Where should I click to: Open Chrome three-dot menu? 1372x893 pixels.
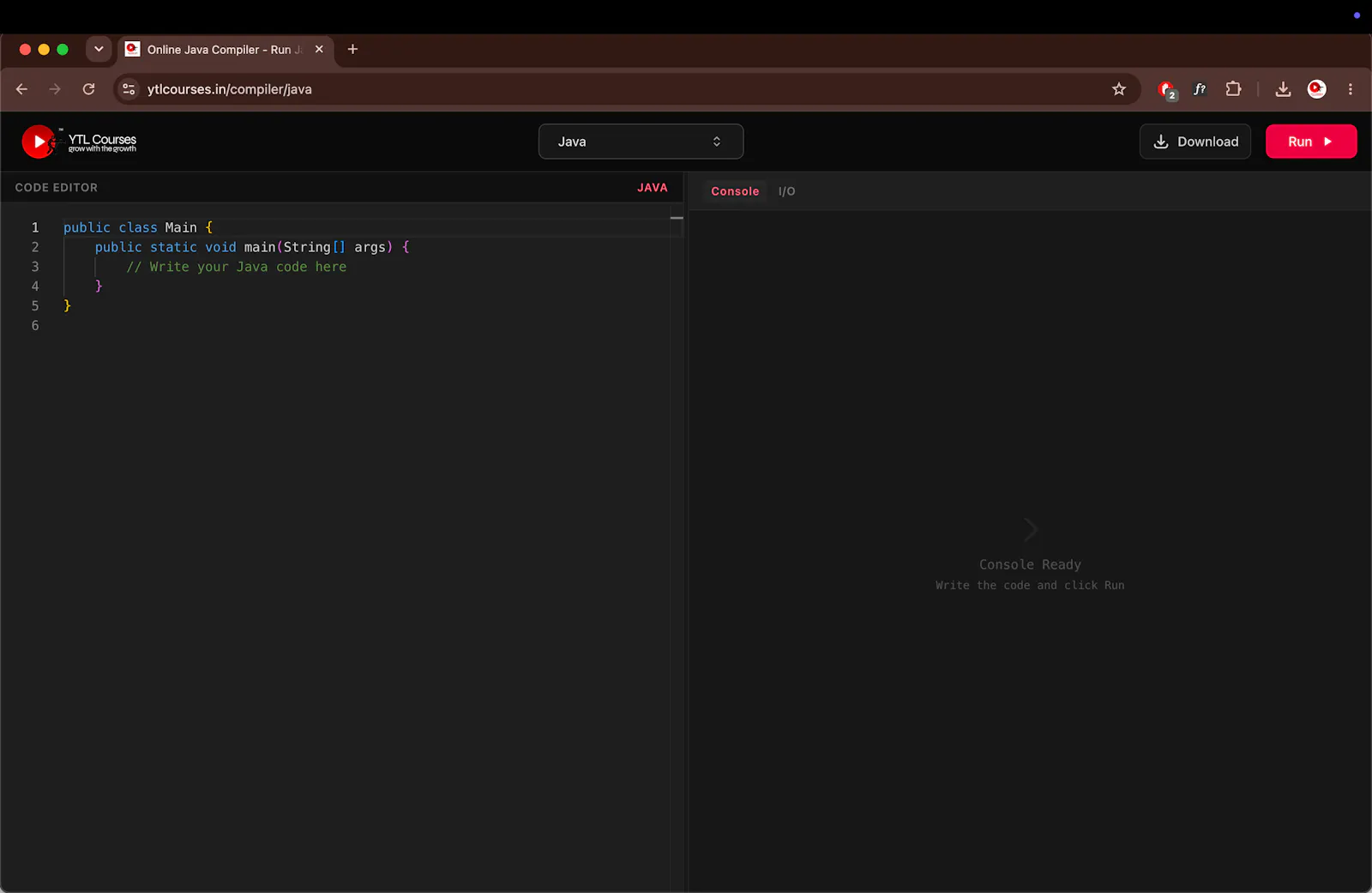click(1351, 89)
